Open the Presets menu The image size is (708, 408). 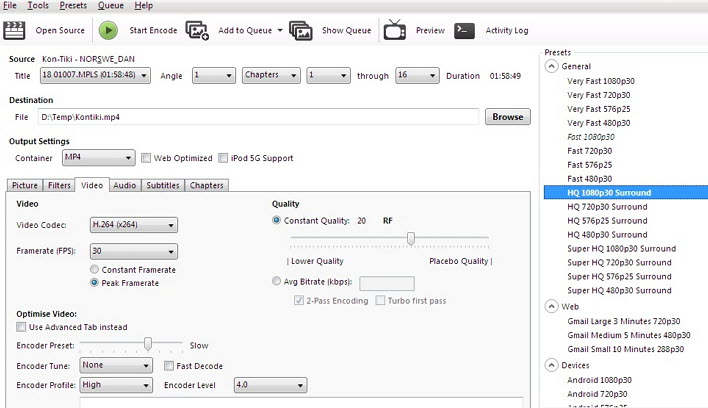pos(73,5)
